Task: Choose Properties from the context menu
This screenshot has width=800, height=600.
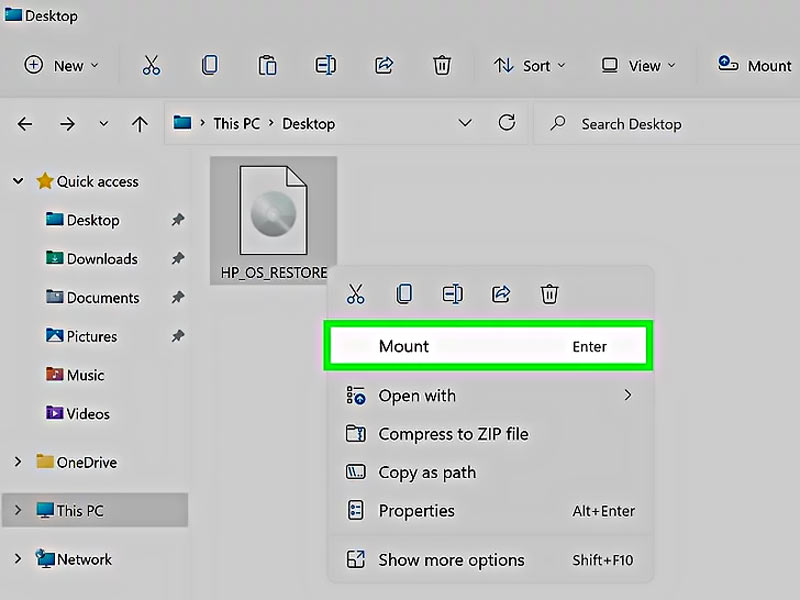Action: 490,511
